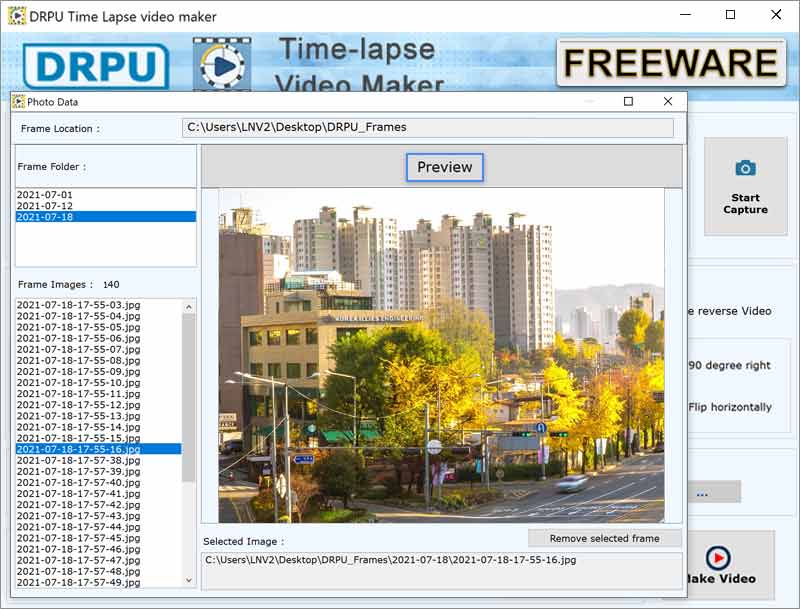This screenshot has width=800, height=609.
Task: Click the Photo Data dialog title bar icon
Action: [19, 101]
